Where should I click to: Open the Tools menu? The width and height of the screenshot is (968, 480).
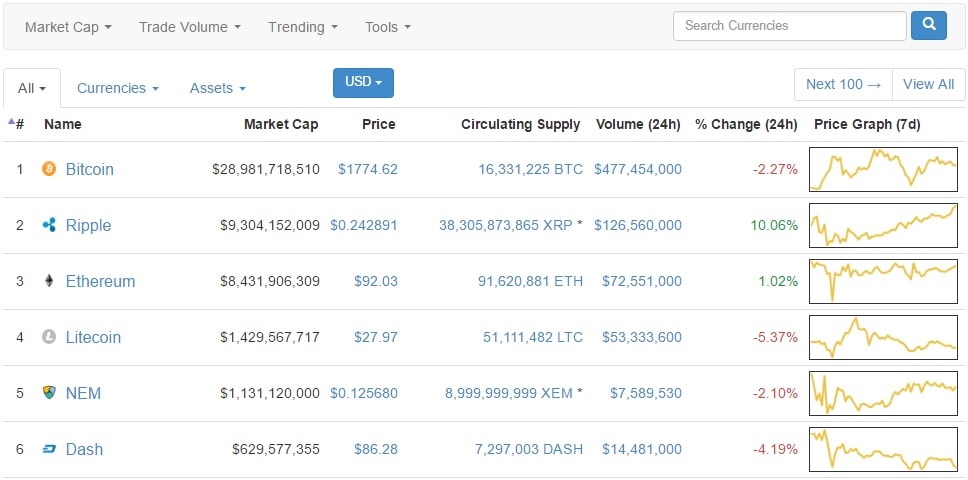click(387, 27)
